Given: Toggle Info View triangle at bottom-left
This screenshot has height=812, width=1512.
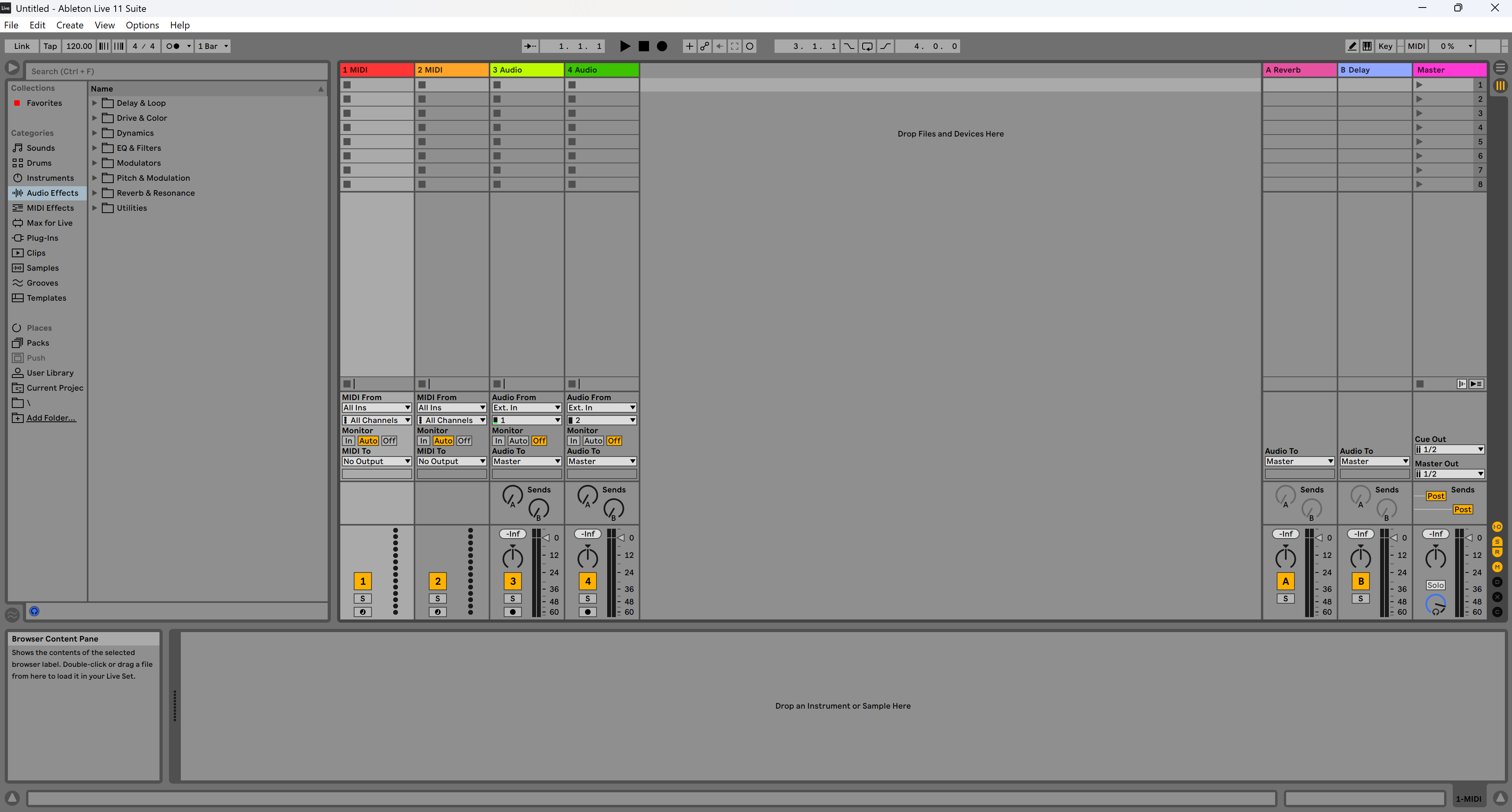Looking at the screenshot, I should [12, 798].
